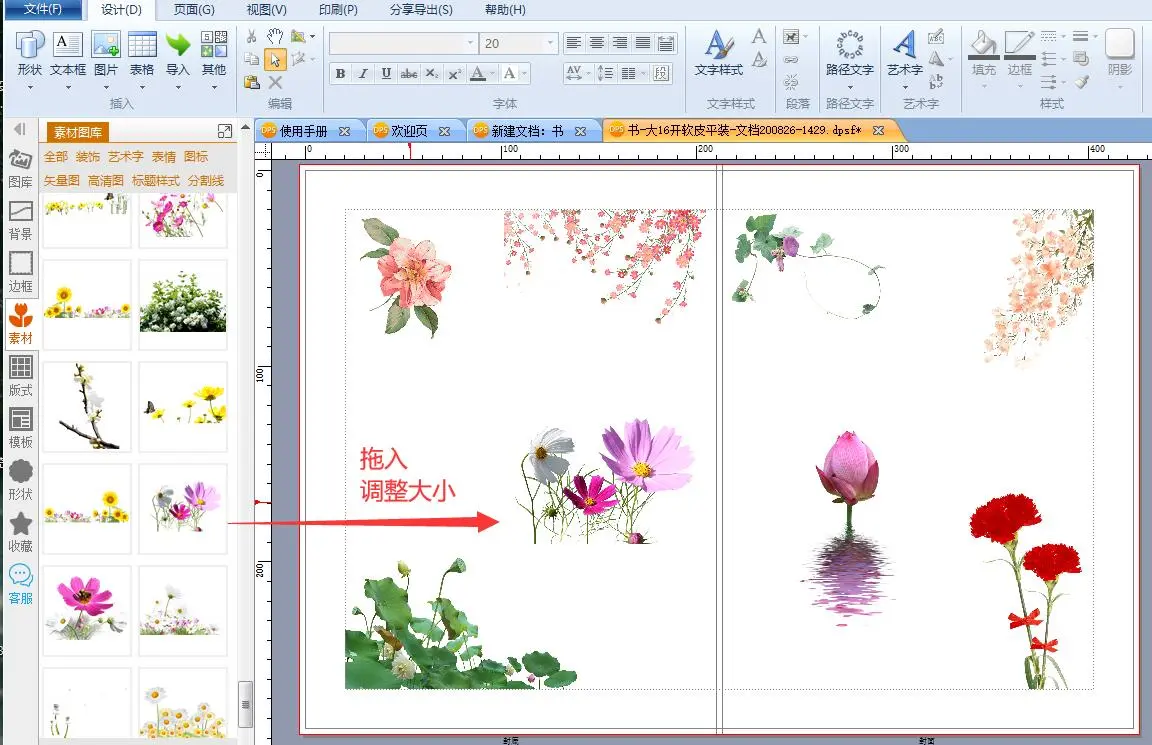1152x745 pixels.
Task: Toggle italic text formatting
Action: (x=362, y=73)
